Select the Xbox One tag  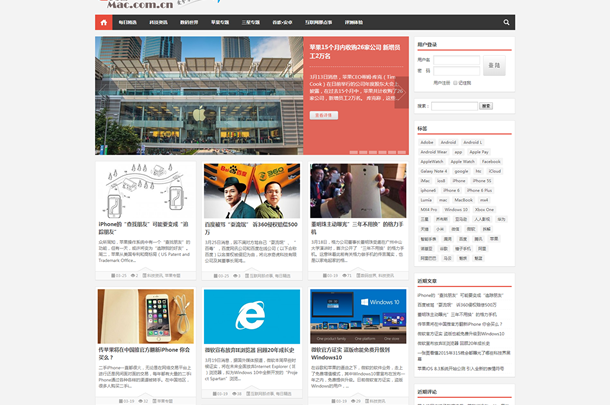484,210
